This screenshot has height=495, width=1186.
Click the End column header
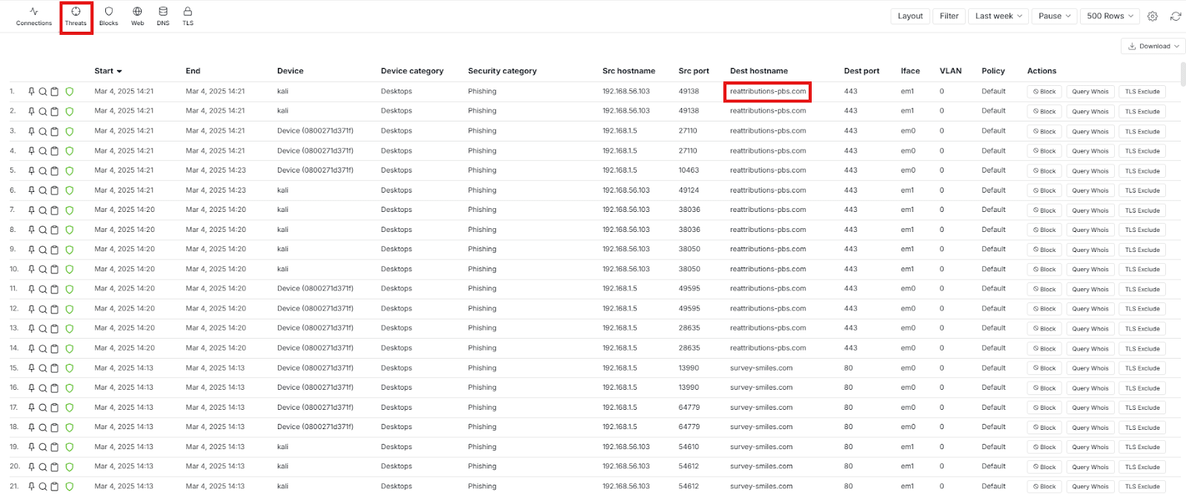pos(193,71)
